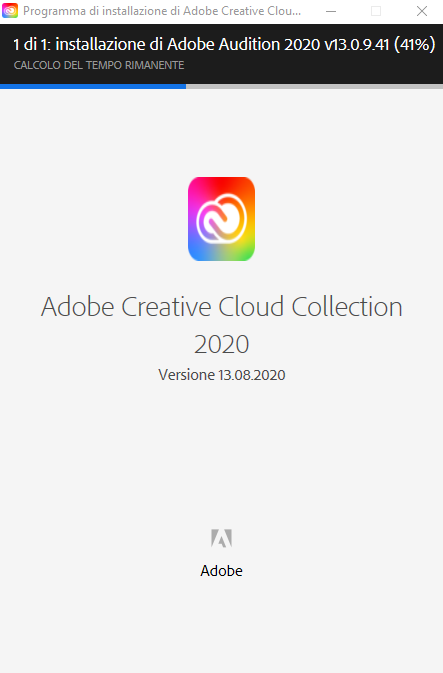Click the window title text Programma di installazione
The height and width of the screenshot is (673, 443).
pos(162,11)
